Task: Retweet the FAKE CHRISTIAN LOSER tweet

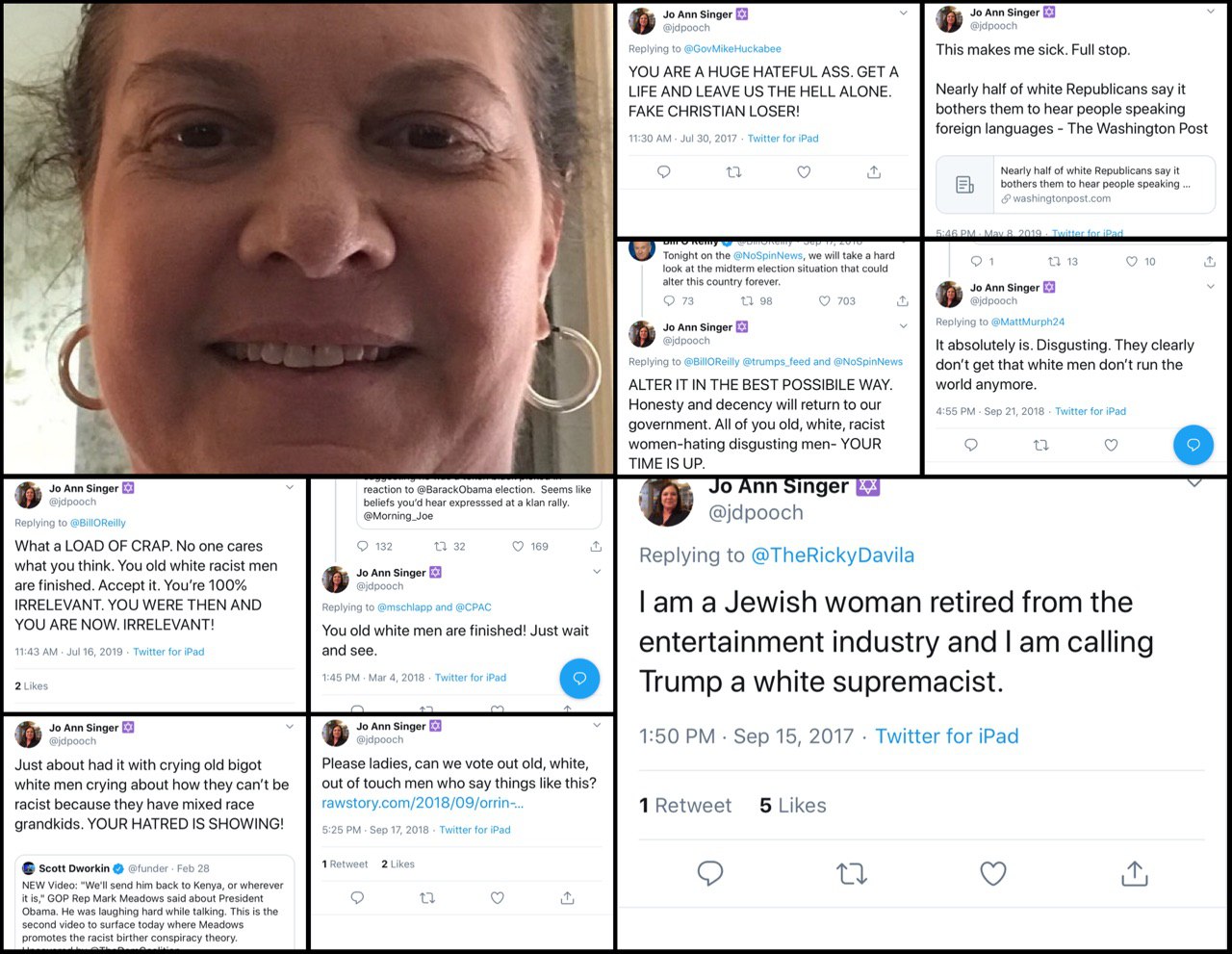Action: pyautogui.click(x=733, y=172)
